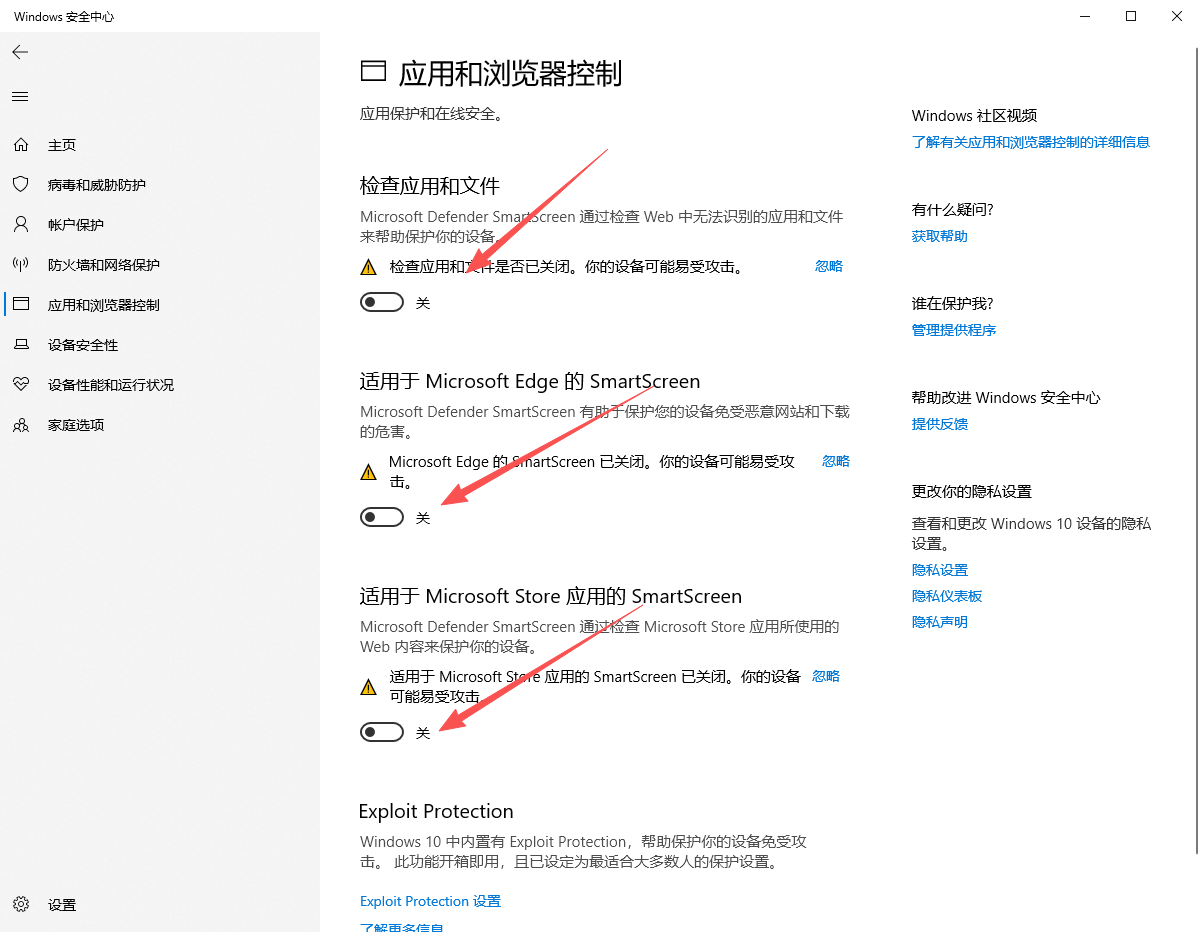Enable the Microsoft Edge SmartScreen toggle
This screenshot has height=932, width=1200.
point(382,517)
